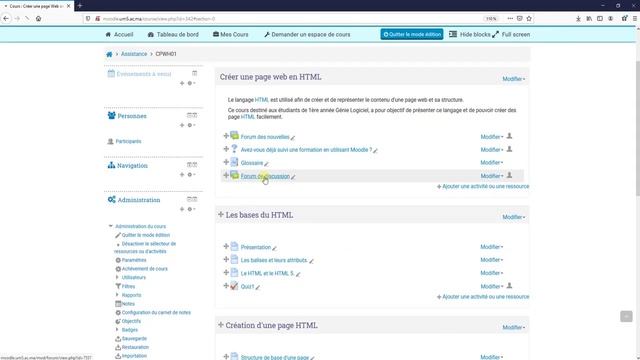Open a new browser tab with plus
This screenshot has width=640, height=360.
pyautogui.click(x=80, y=6)
